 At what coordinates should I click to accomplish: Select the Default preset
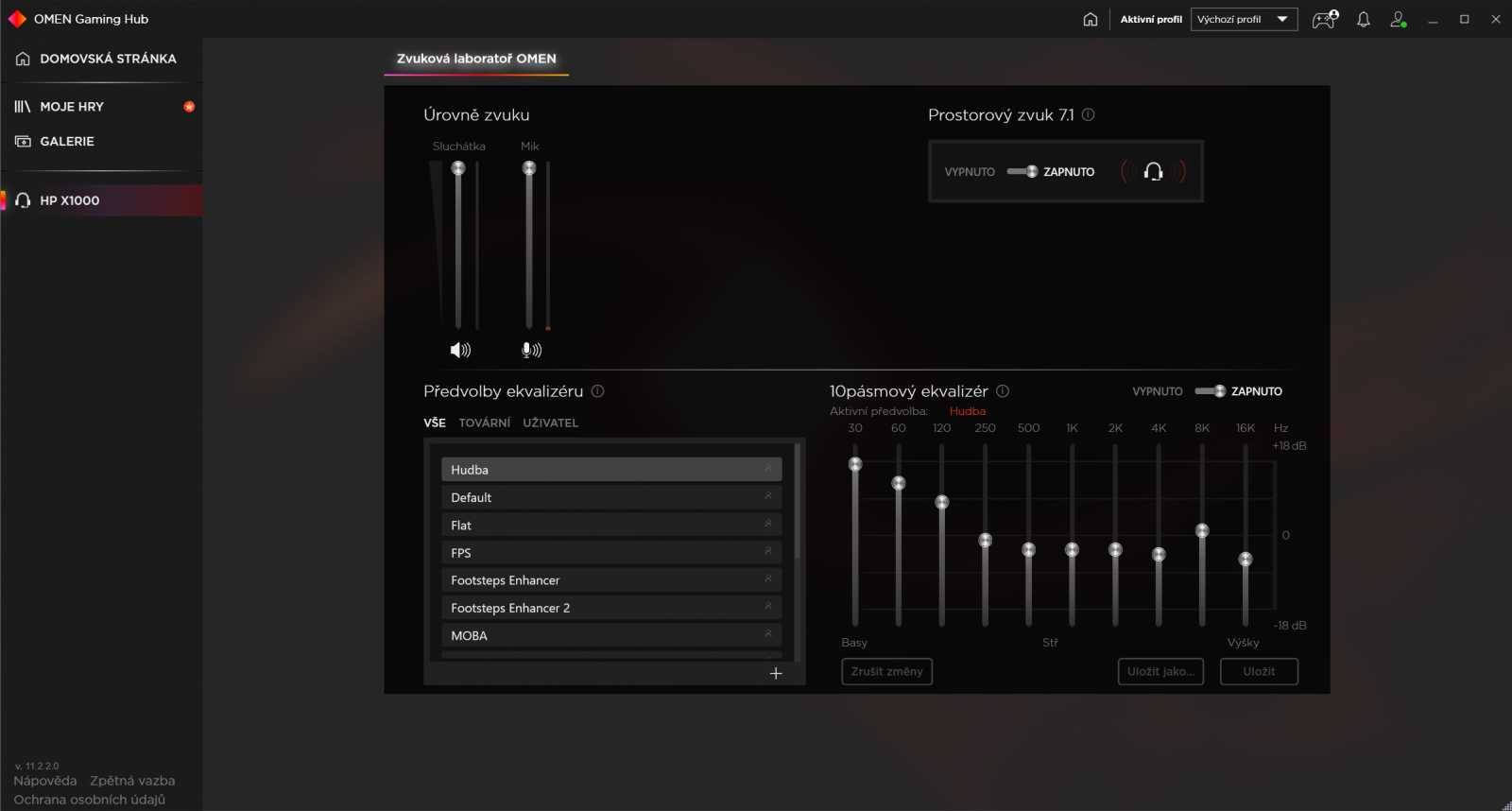[611, 497]
